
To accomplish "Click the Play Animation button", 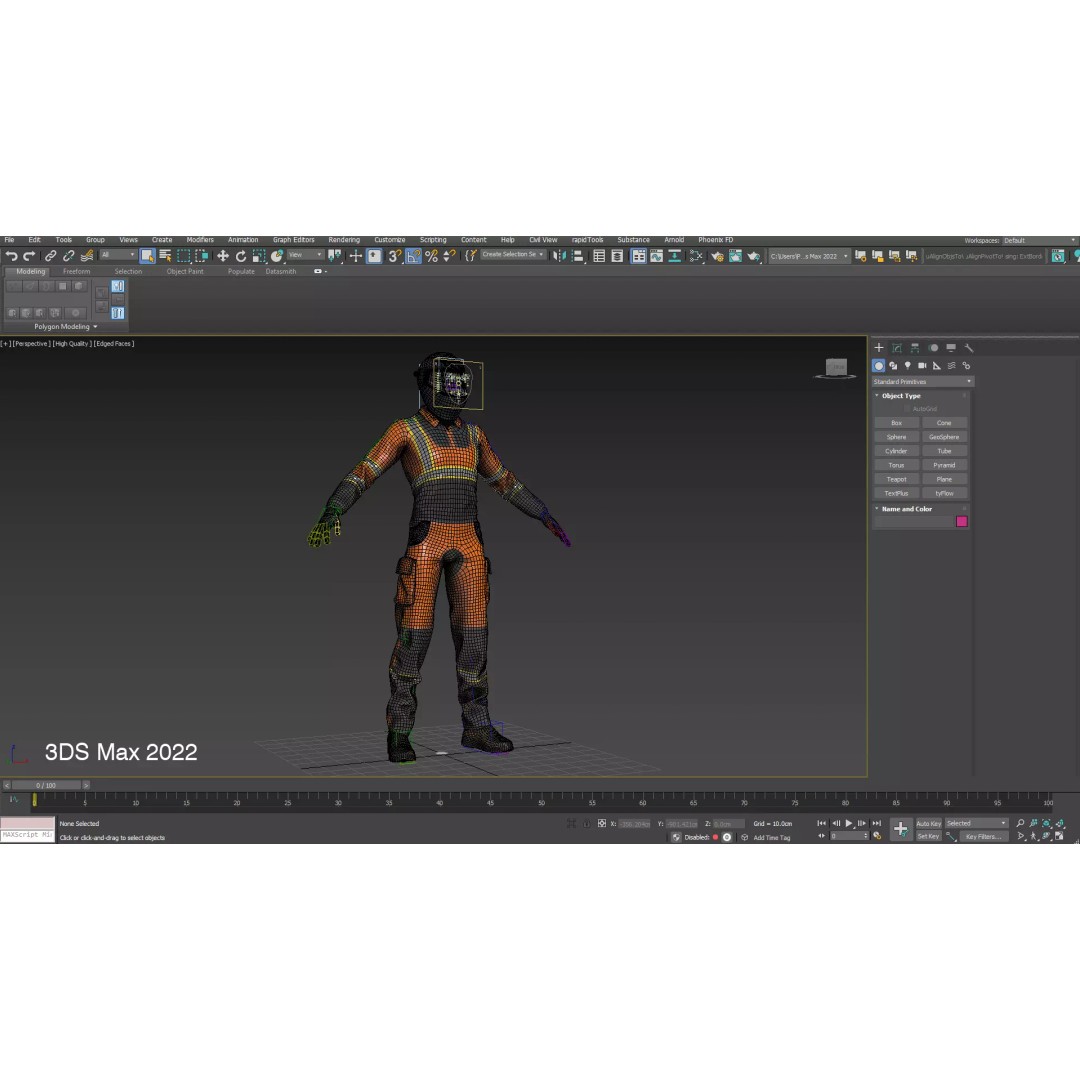I will coord(849,824).
